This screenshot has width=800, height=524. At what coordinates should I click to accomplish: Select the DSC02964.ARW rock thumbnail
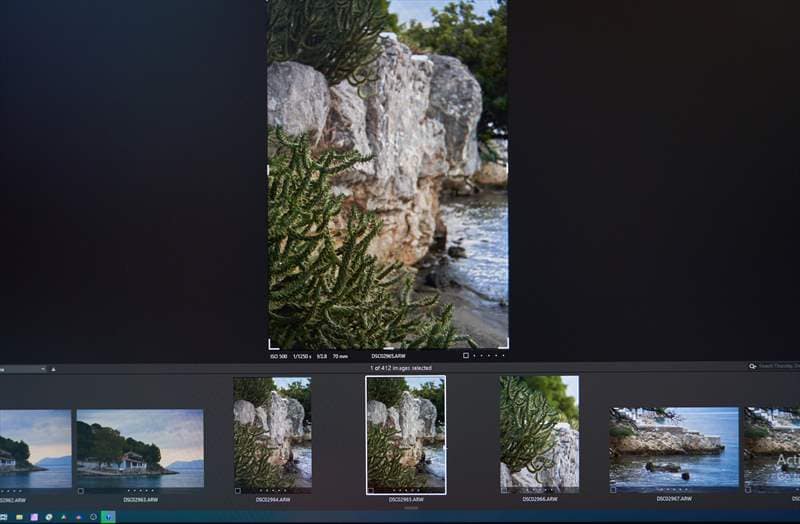click(272, 434)
